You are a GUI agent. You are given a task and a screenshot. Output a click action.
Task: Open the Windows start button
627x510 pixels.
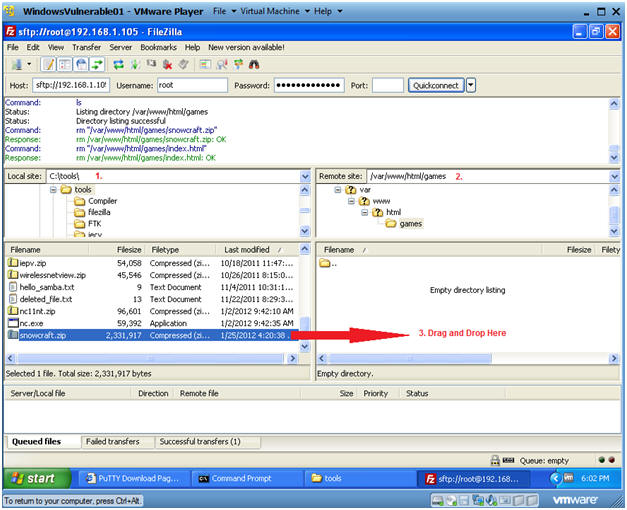click(37, 478)
